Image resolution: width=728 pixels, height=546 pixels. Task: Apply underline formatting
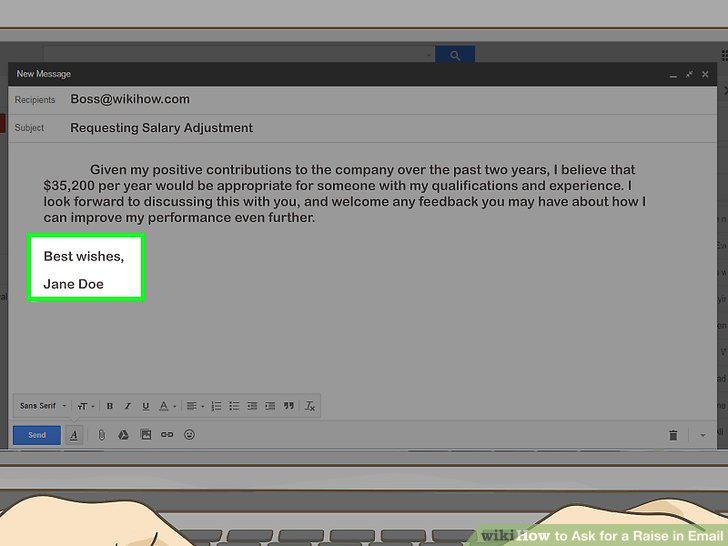(x=145, y=406)
